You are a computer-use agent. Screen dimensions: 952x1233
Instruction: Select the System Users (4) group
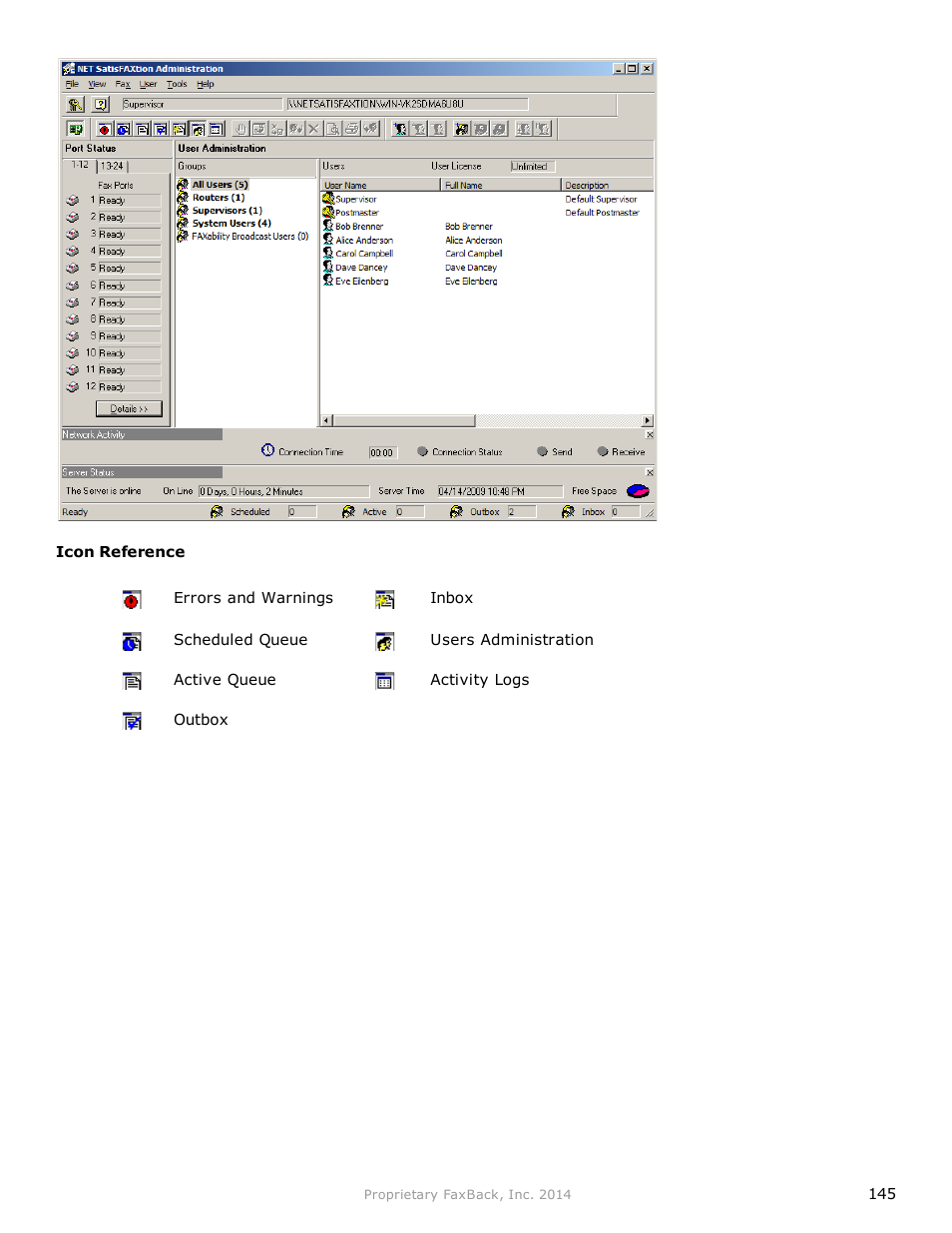[232, 224]
